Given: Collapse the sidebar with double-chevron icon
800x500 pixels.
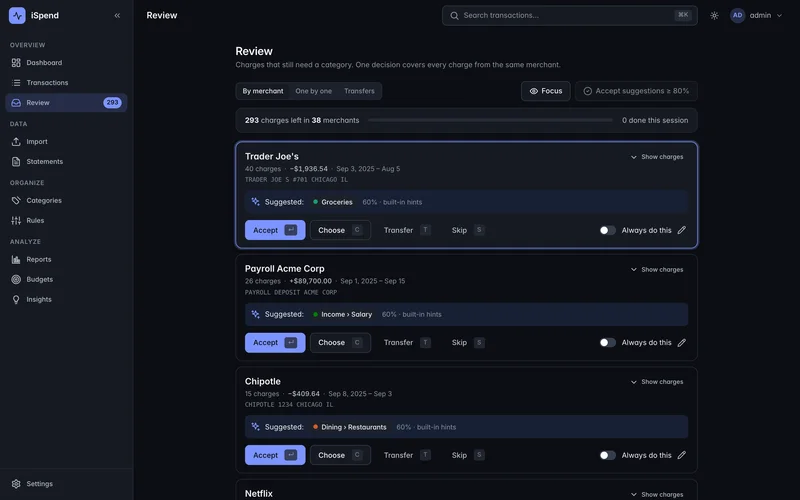Looking at the screenshot, I should [x=117, y=15].
